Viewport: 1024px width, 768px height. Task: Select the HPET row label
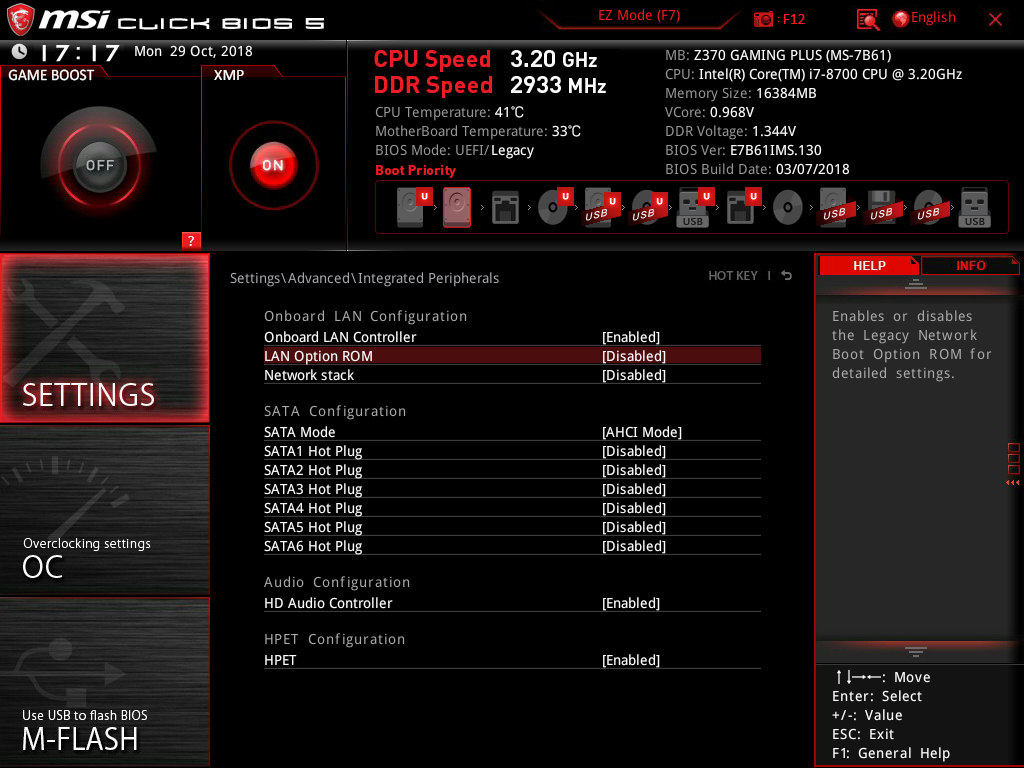coord(280,660)
